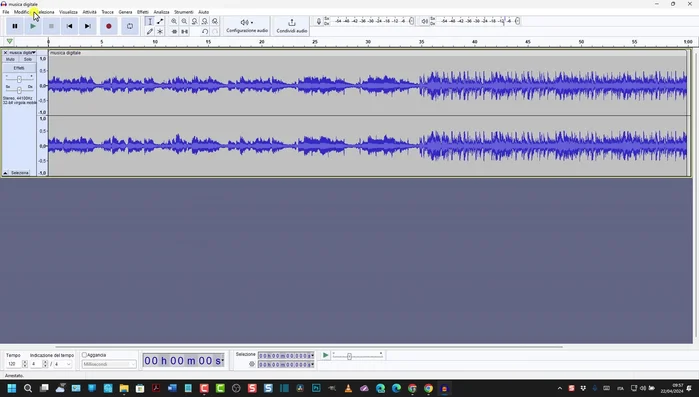Skip to start of the project
Screen dimensions: 699x397
tap(69, 26)
